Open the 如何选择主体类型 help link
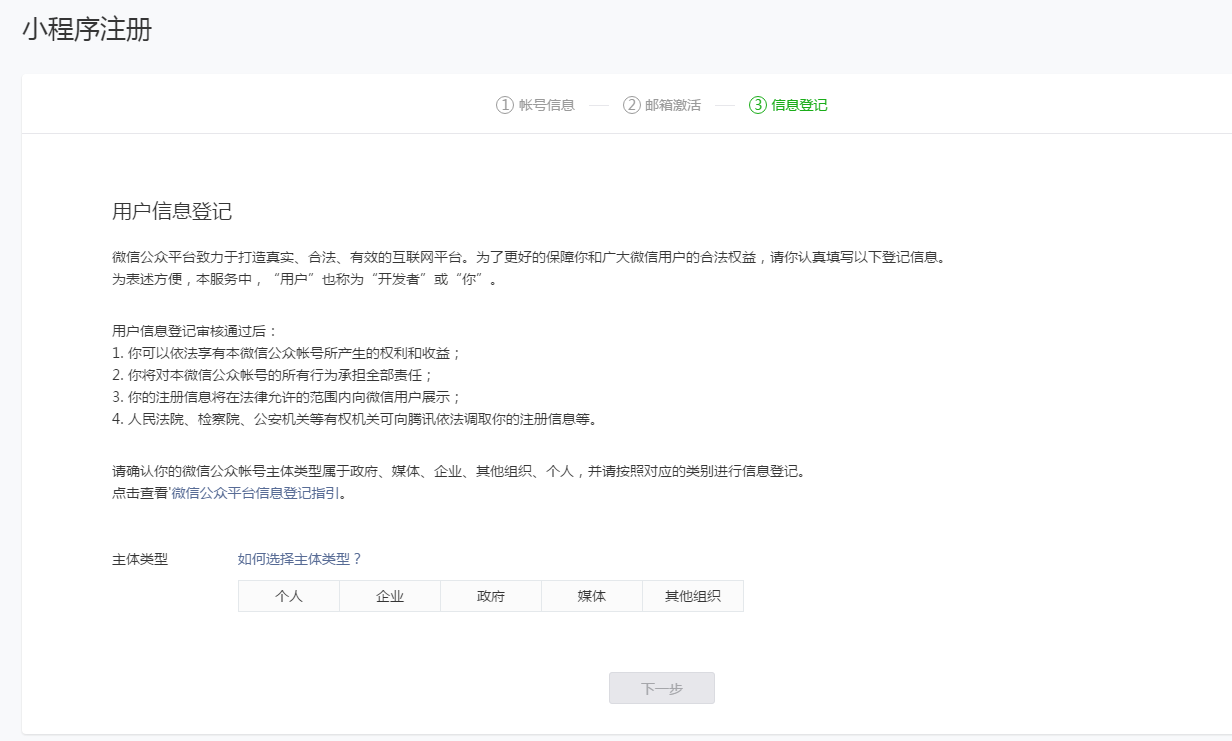Viewport: 1232px width, 741px height. pos(295,558)
